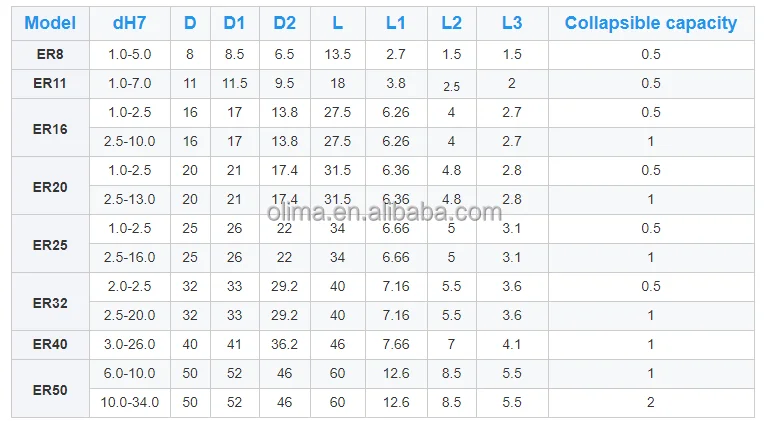Click the ER32 model cell

click(x=49, y=301)
